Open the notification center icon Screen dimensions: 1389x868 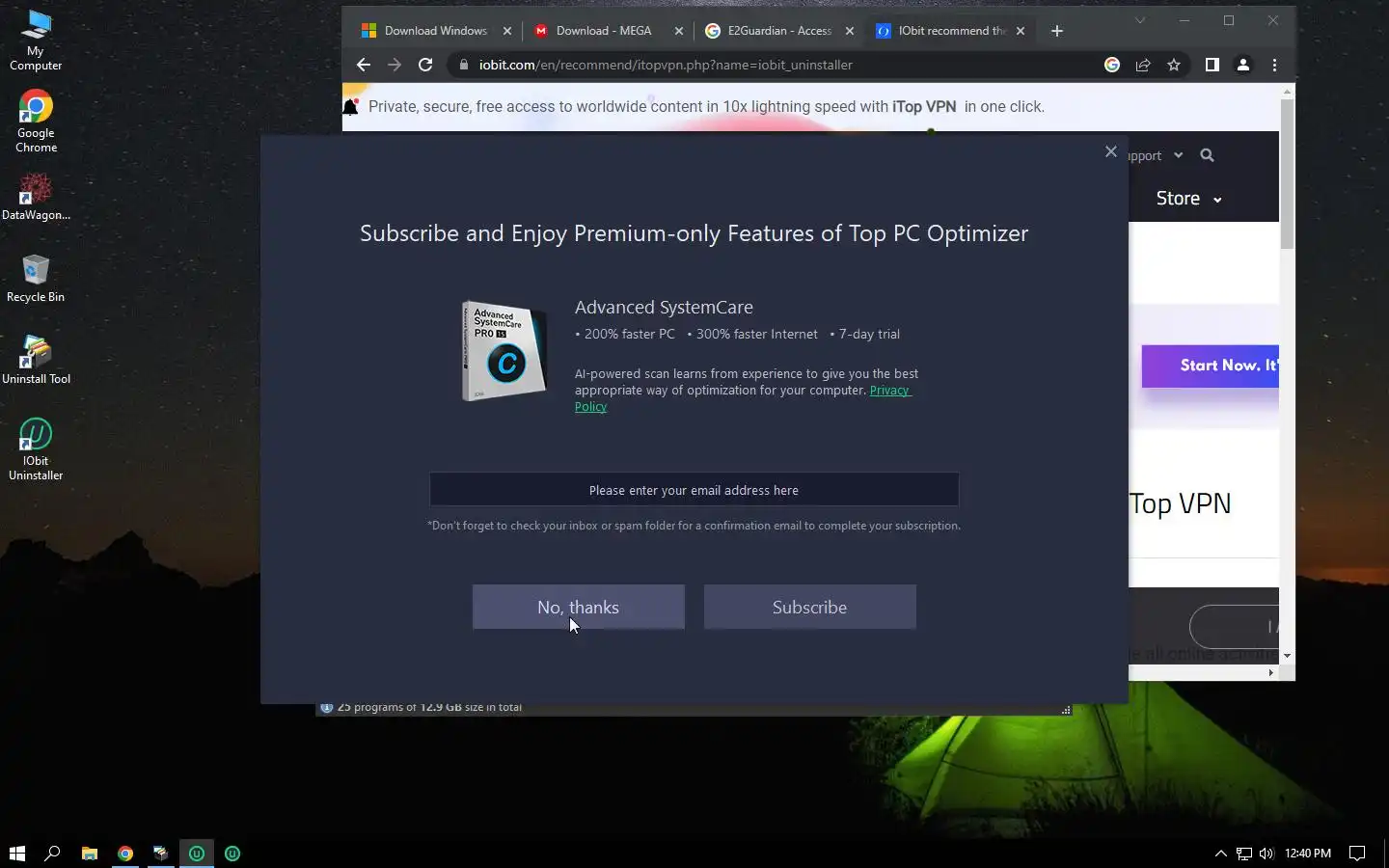point(1357,853)
